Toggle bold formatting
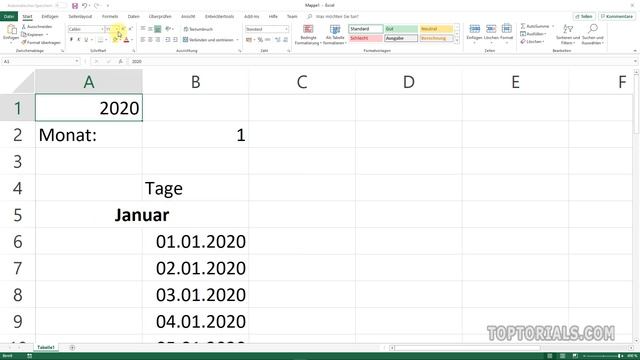Image resolution: width=640 pixels, height=360 pixels. [71, 40]
